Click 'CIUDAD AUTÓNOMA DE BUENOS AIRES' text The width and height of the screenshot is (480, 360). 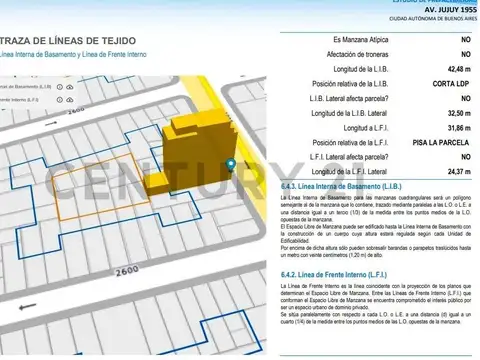[x=433, y=19]
